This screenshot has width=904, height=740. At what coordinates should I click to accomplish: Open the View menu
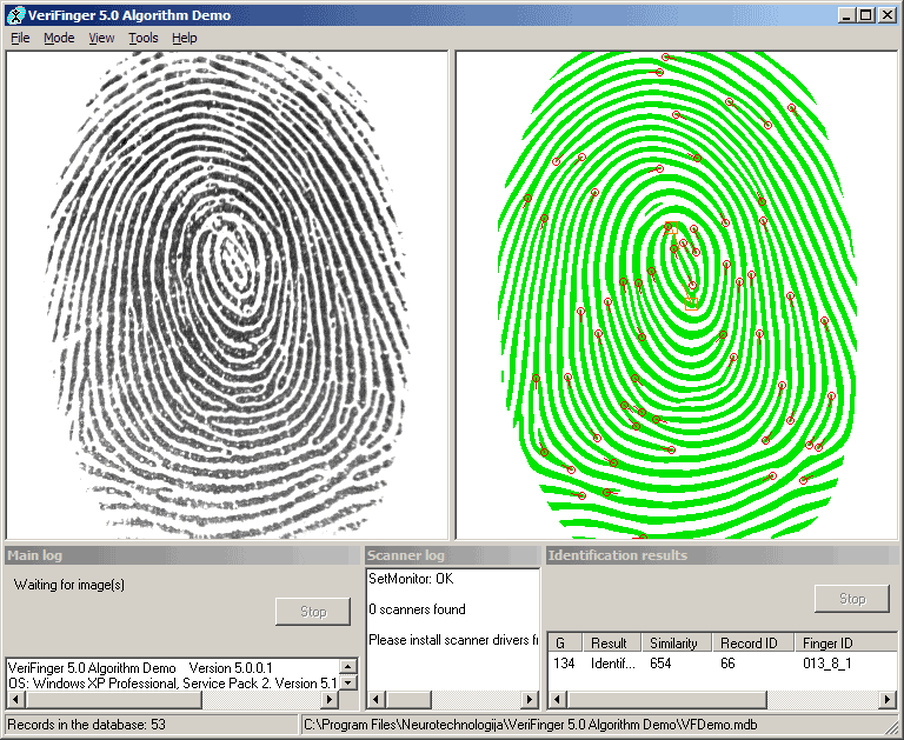(x=101, y=38)
